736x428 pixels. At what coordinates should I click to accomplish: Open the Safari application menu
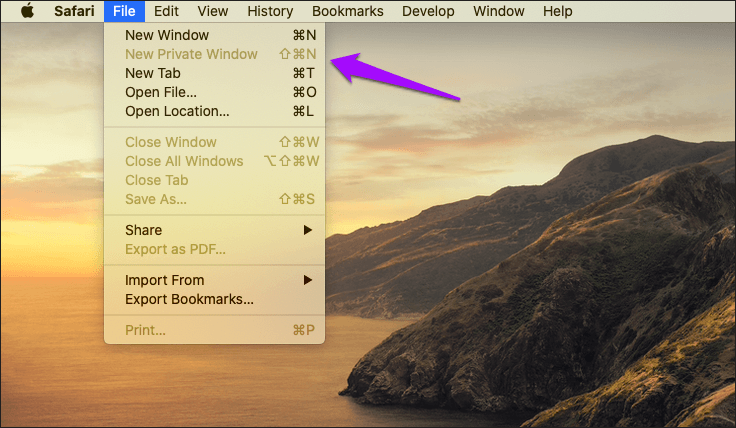tap(74, 11)
